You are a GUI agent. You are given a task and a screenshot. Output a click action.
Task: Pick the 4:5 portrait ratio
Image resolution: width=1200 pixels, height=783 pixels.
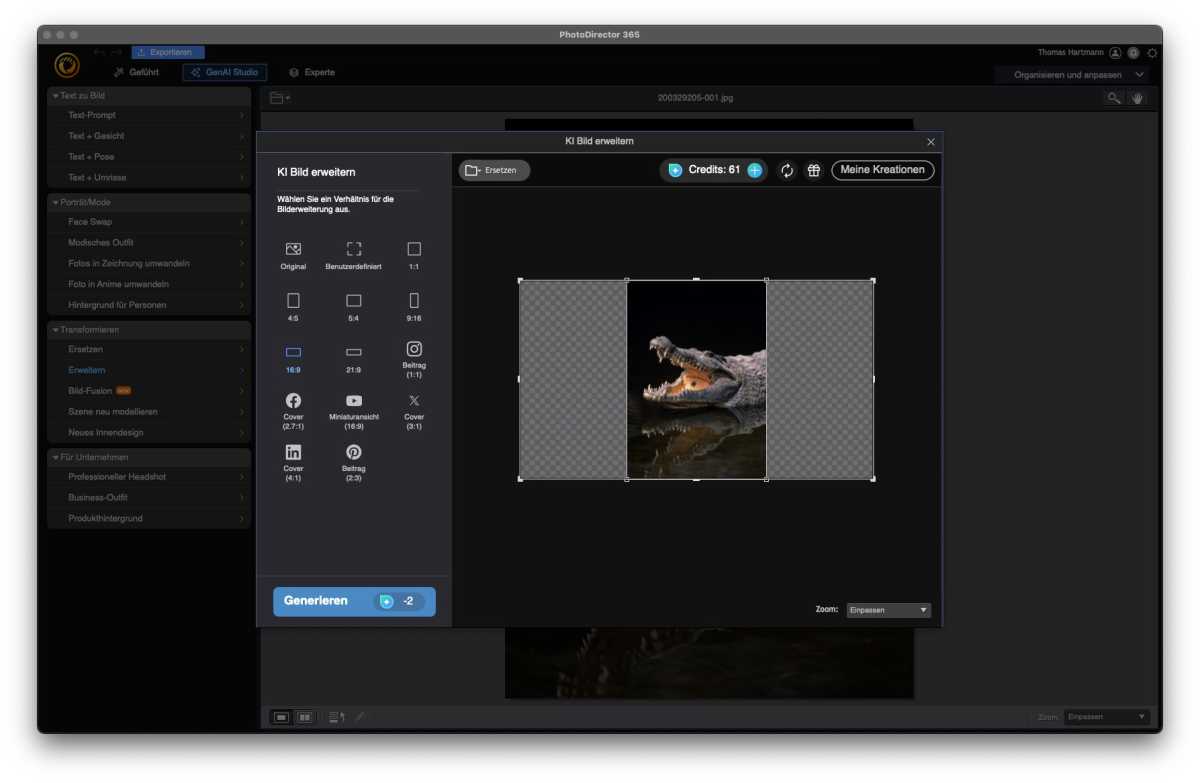click(x=293, y=307)
